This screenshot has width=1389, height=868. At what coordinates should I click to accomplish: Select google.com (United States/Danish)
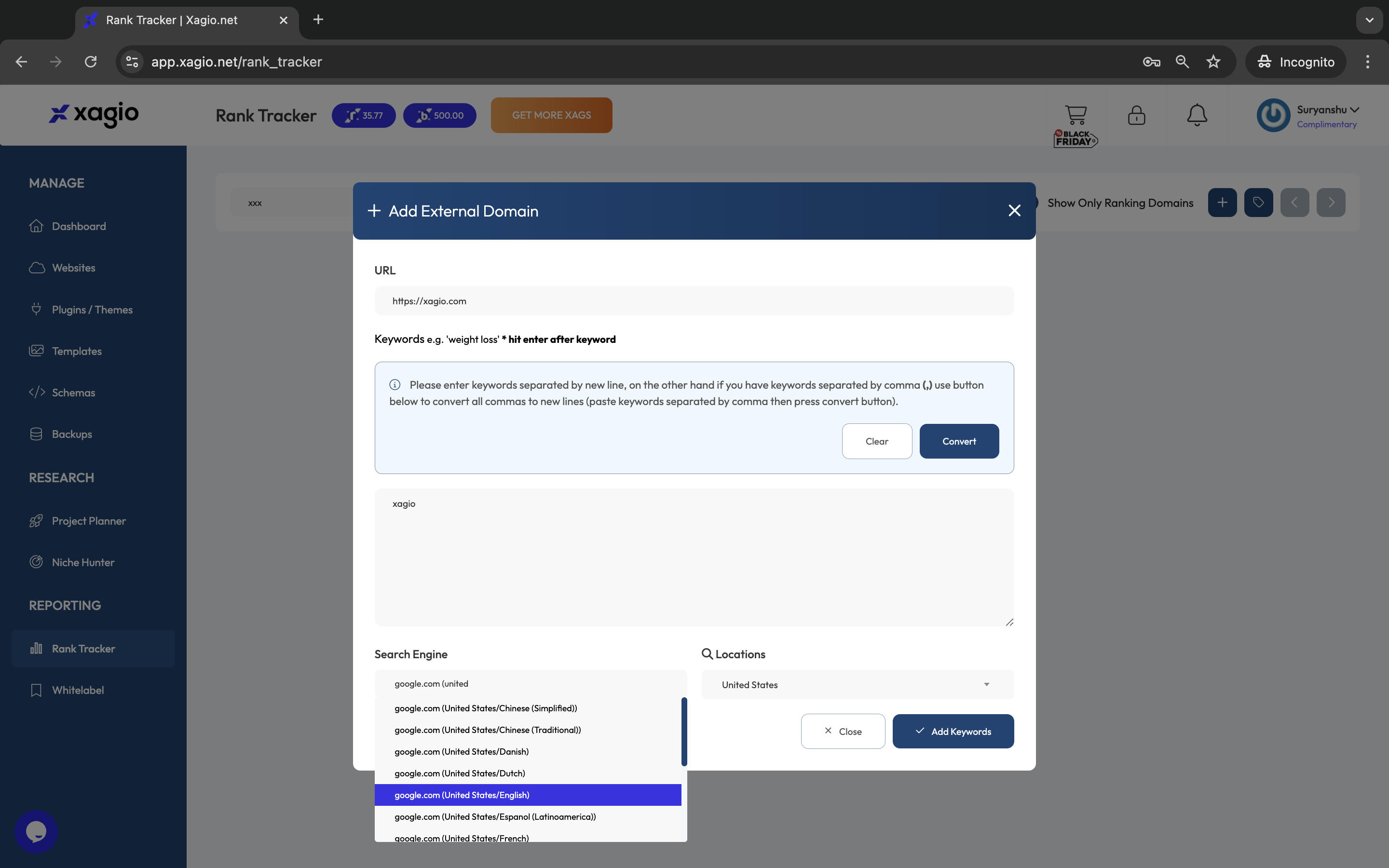tap(528, 752)
